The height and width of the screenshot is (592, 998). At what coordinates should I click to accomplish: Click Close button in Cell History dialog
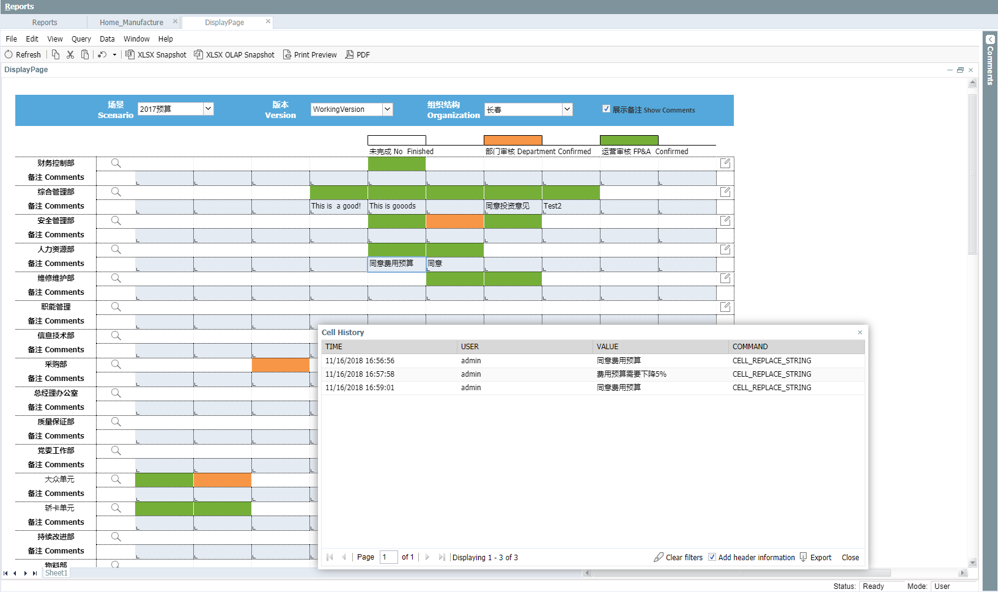pos(850,557)
